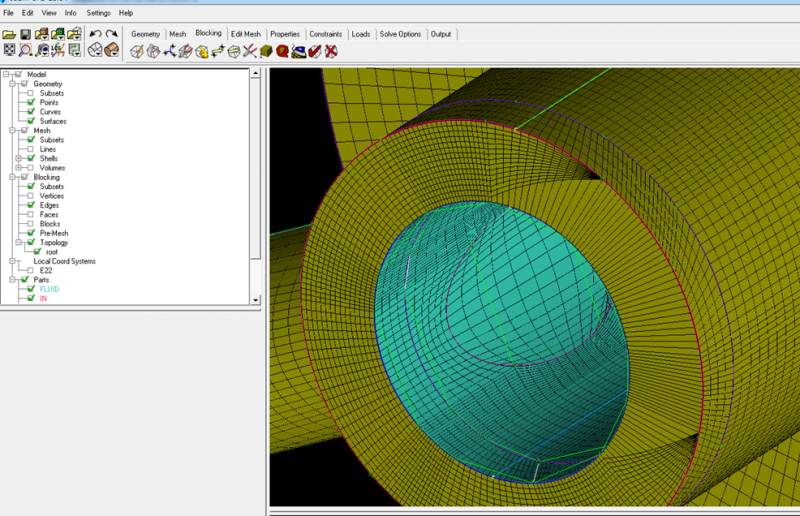This screenshot has width=800, height=516.
Task: Click the Pre-Mesh Quality red Q icon
Action: click(x=283, y=51)
